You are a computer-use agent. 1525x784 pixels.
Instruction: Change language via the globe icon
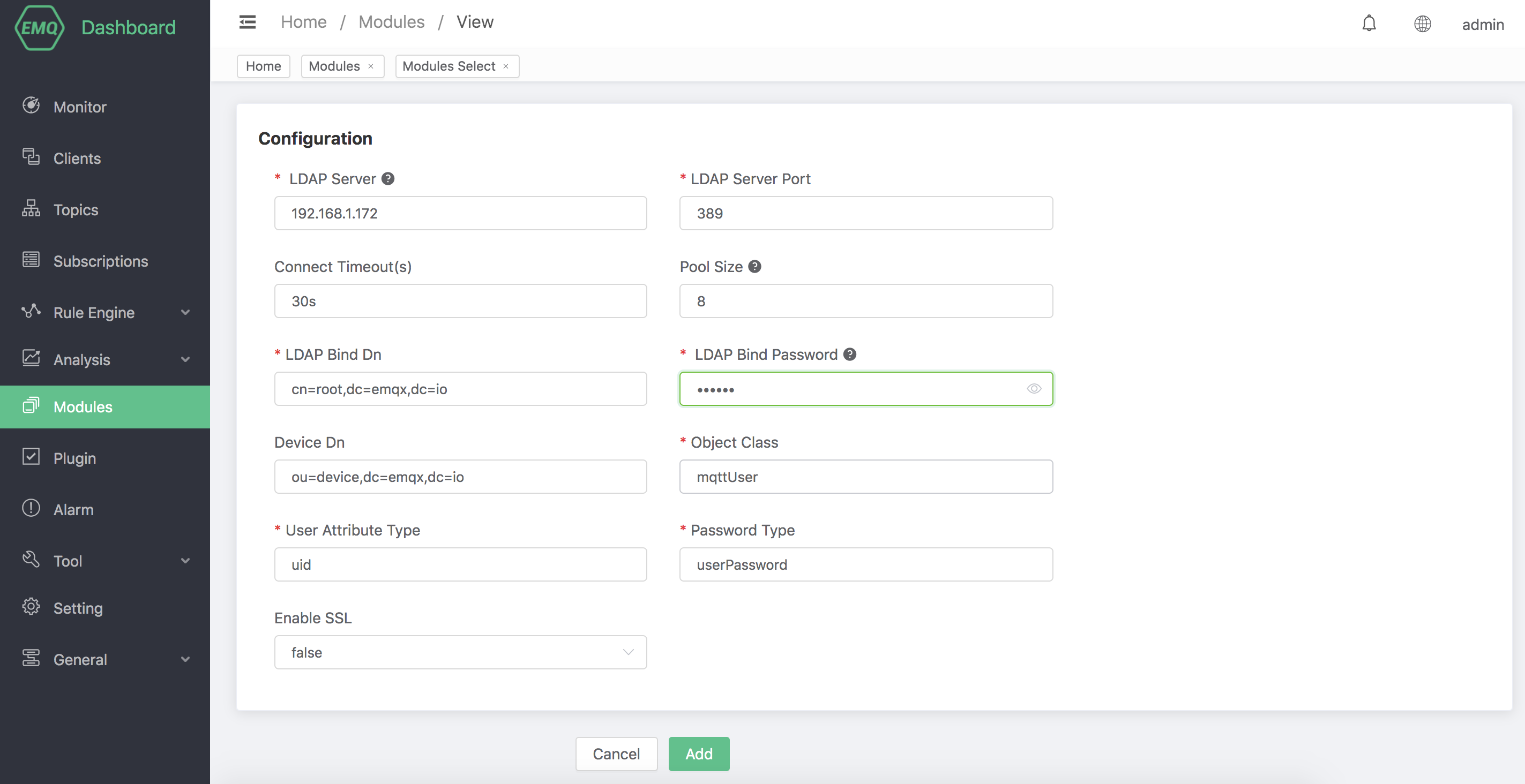pyautogui.click(x=1423, y=24)
